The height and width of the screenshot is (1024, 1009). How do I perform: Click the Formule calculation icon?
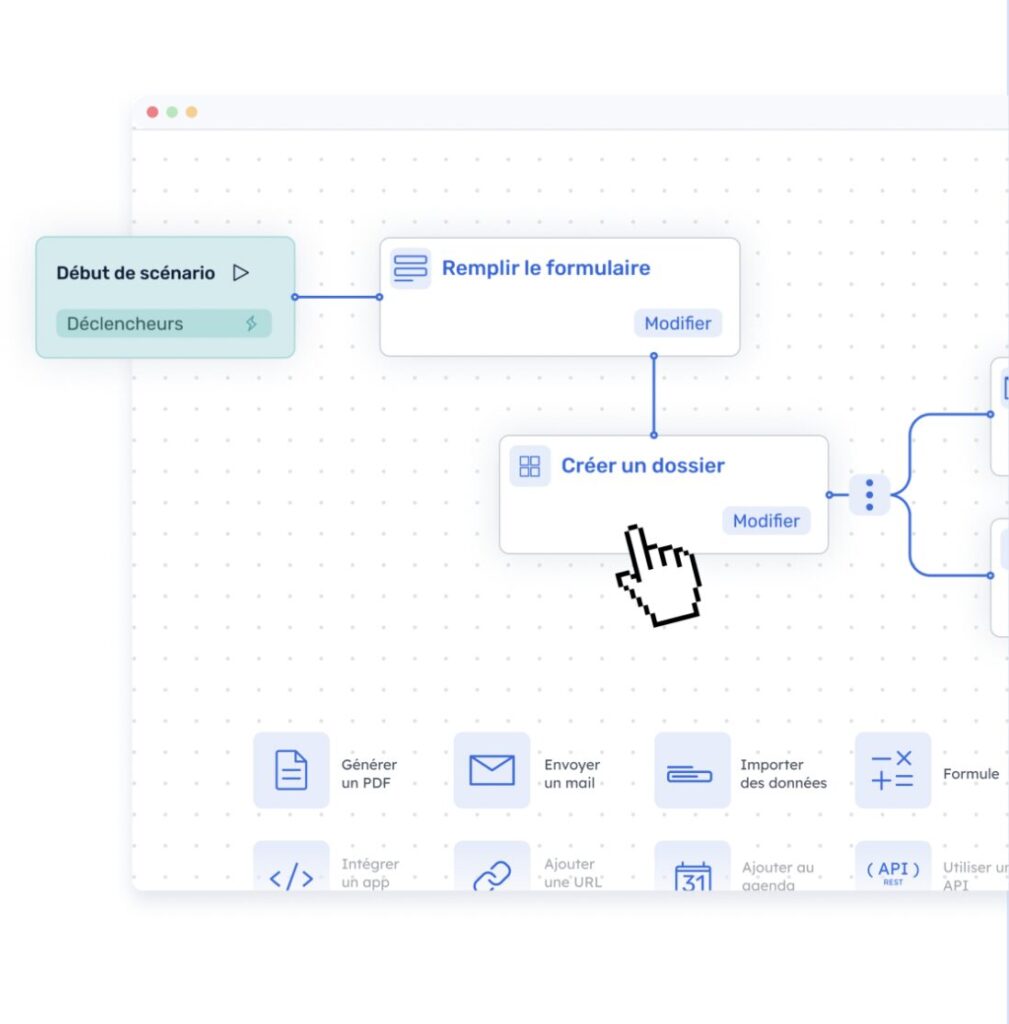pos(892,771)
